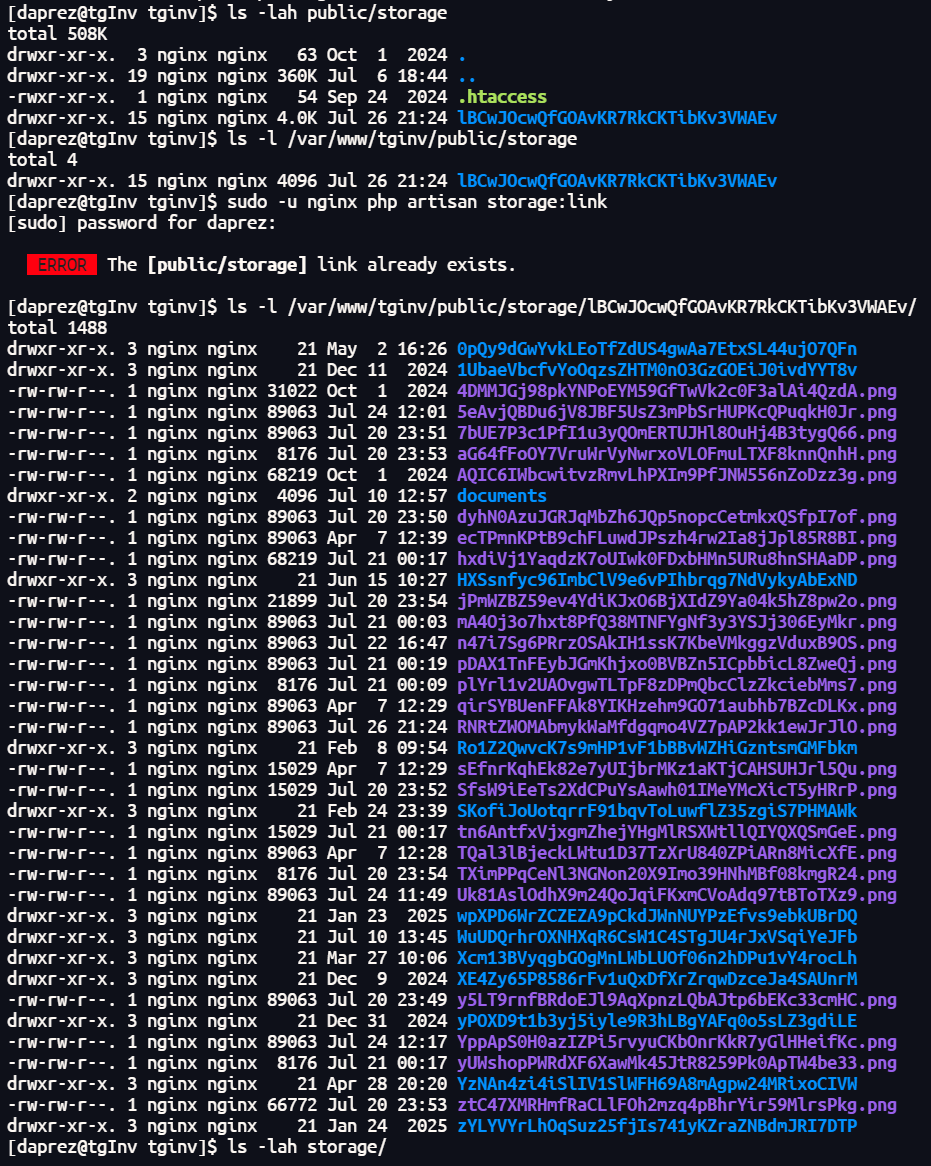
Task: Click directory HXSsnfyc96ImbClV9e6vPIhbrqg7NdVykyAbExND
Action: click(x=657, y=580)
